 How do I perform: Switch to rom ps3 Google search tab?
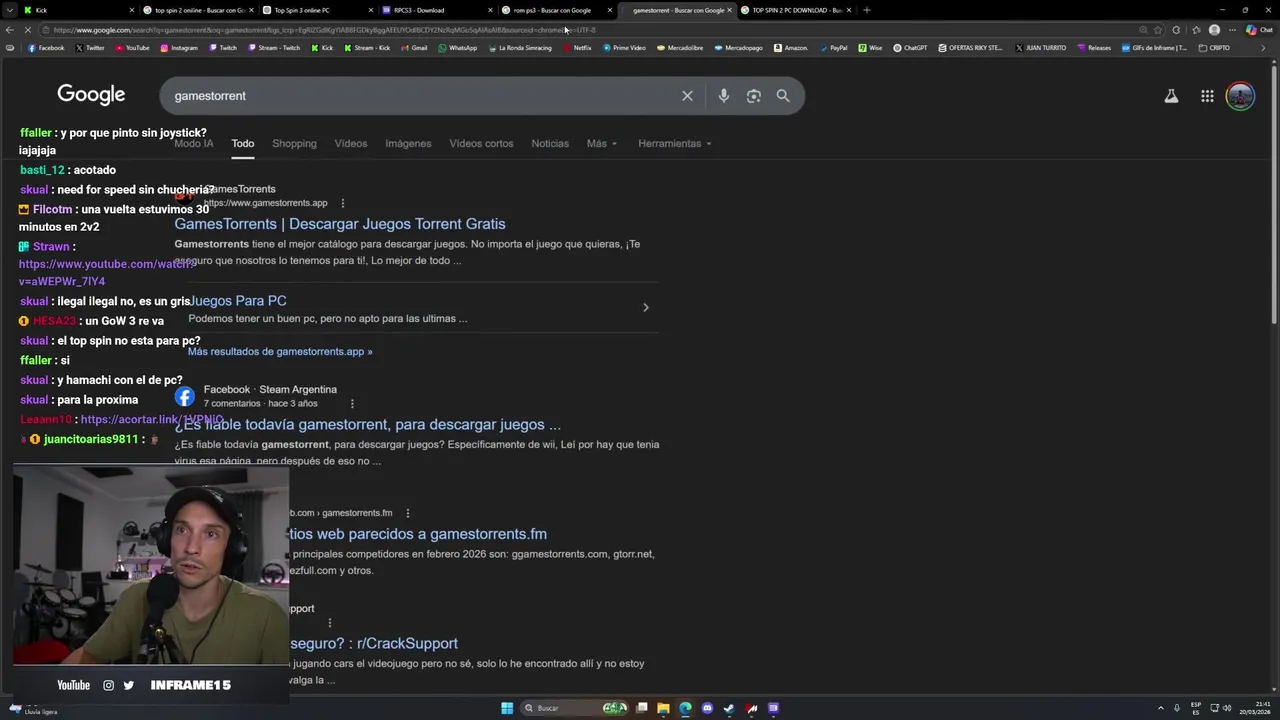tap(555, 10)
